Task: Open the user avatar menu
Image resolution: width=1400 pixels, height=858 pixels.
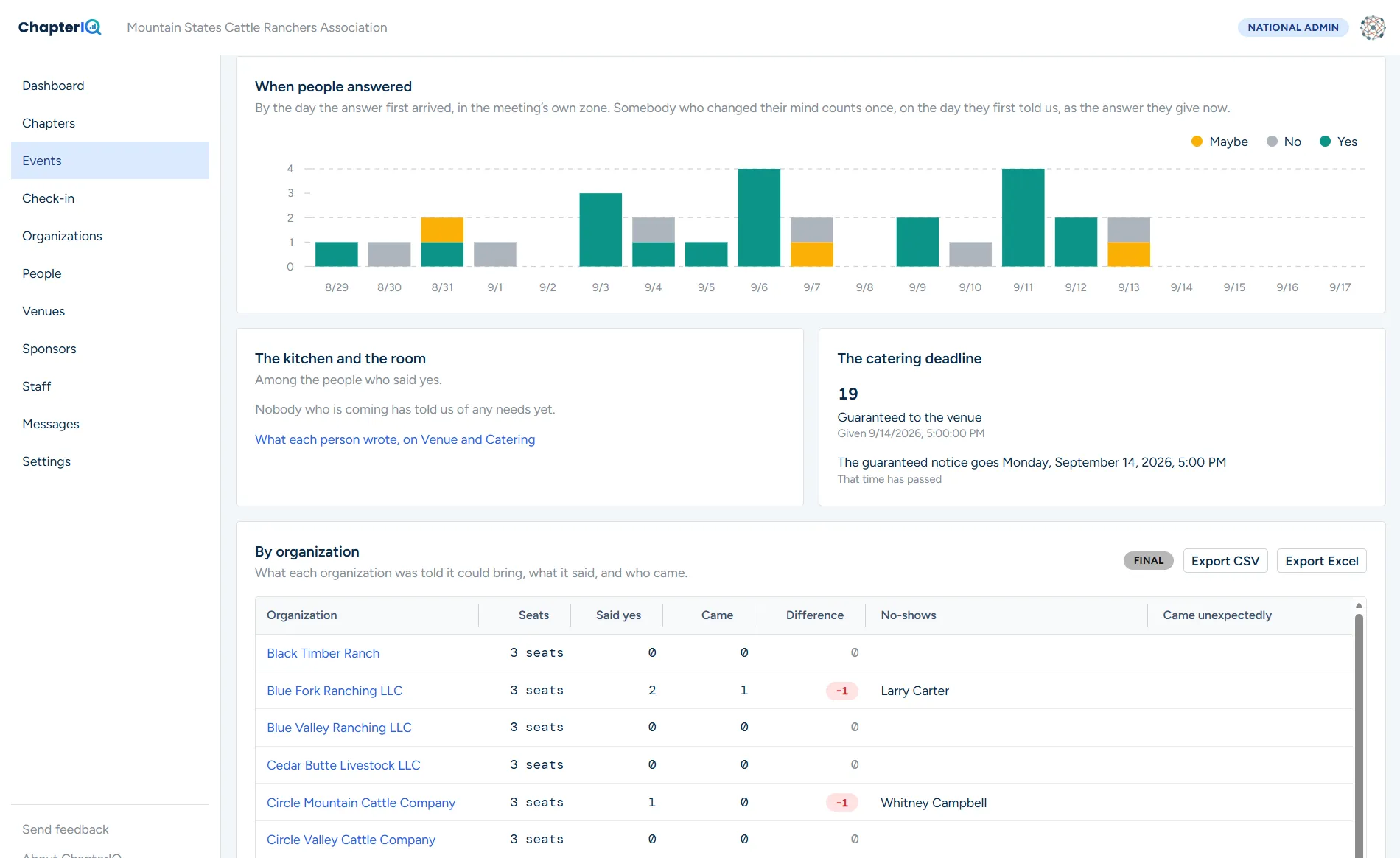Action: (1372, 27)
